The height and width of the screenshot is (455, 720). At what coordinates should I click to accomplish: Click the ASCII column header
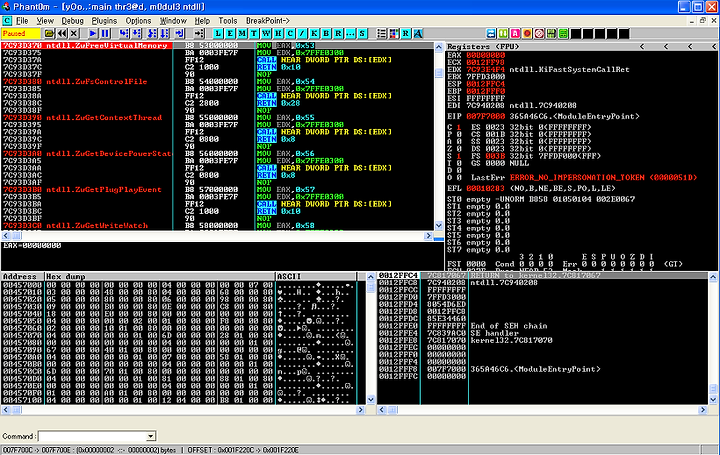[x=315, y=276]
